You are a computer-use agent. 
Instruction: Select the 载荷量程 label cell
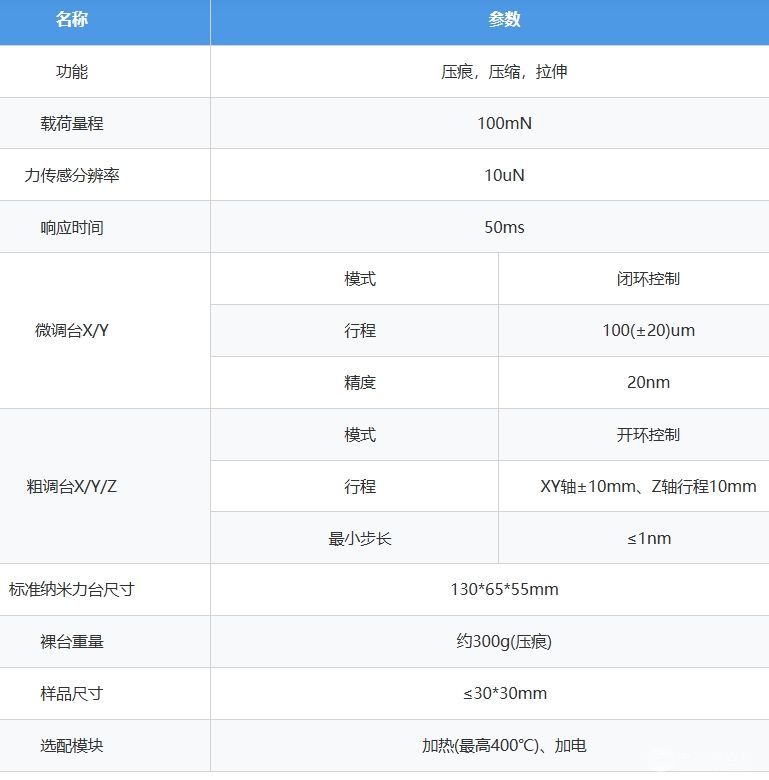(x=72, y=124)
